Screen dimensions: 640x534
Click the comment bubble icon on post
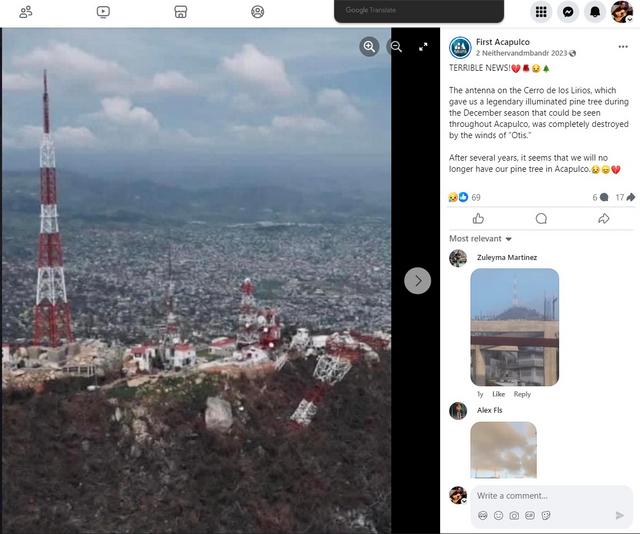[541, 218]
